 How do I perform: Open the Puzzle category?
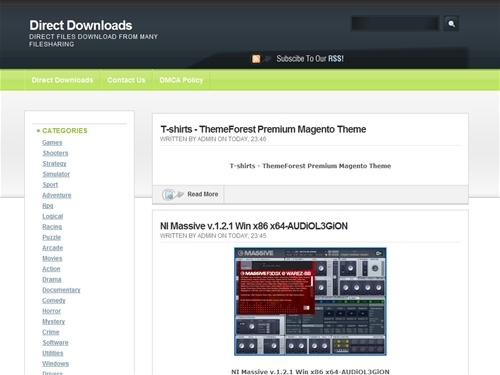pos(52,237)
